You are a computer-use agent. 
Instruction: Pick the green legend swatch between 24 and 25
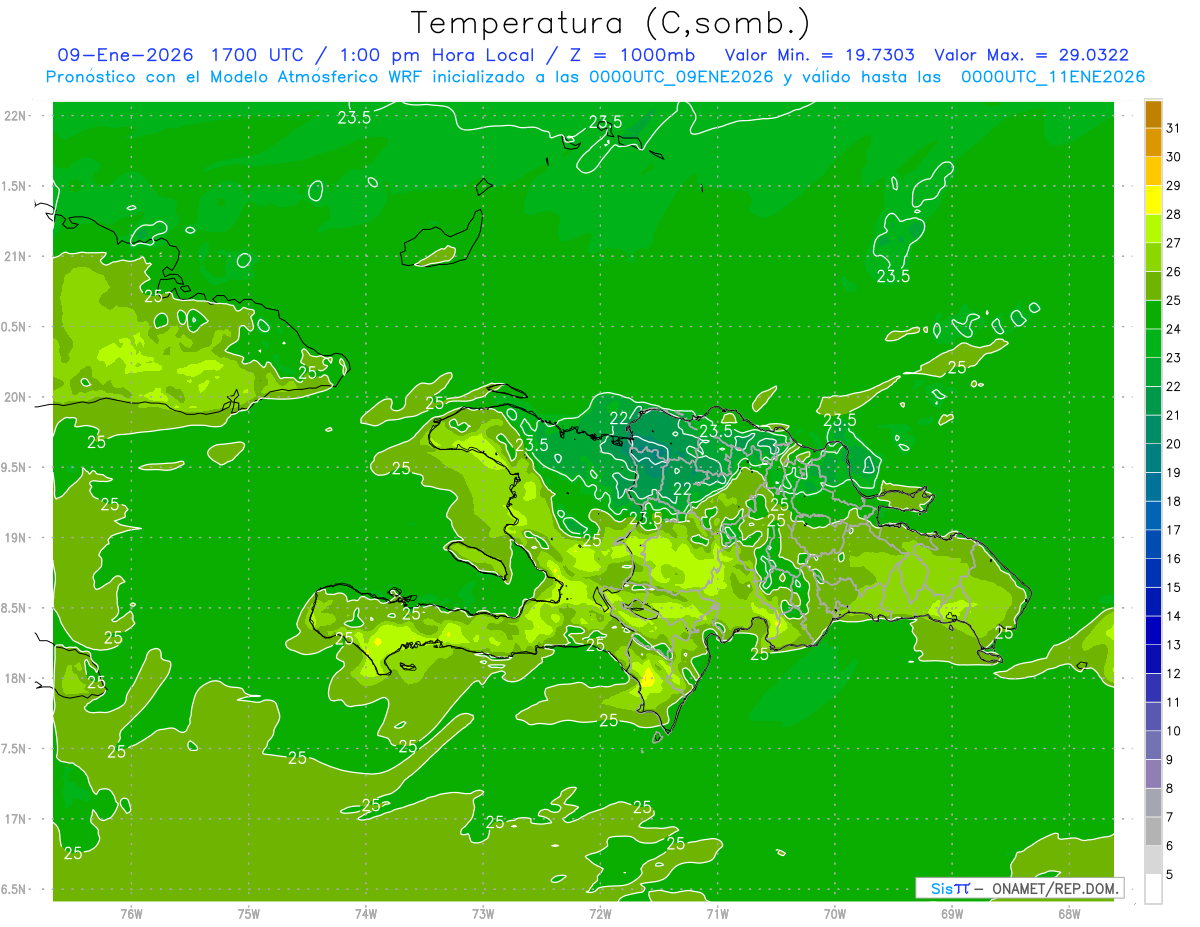(1154, 314)
